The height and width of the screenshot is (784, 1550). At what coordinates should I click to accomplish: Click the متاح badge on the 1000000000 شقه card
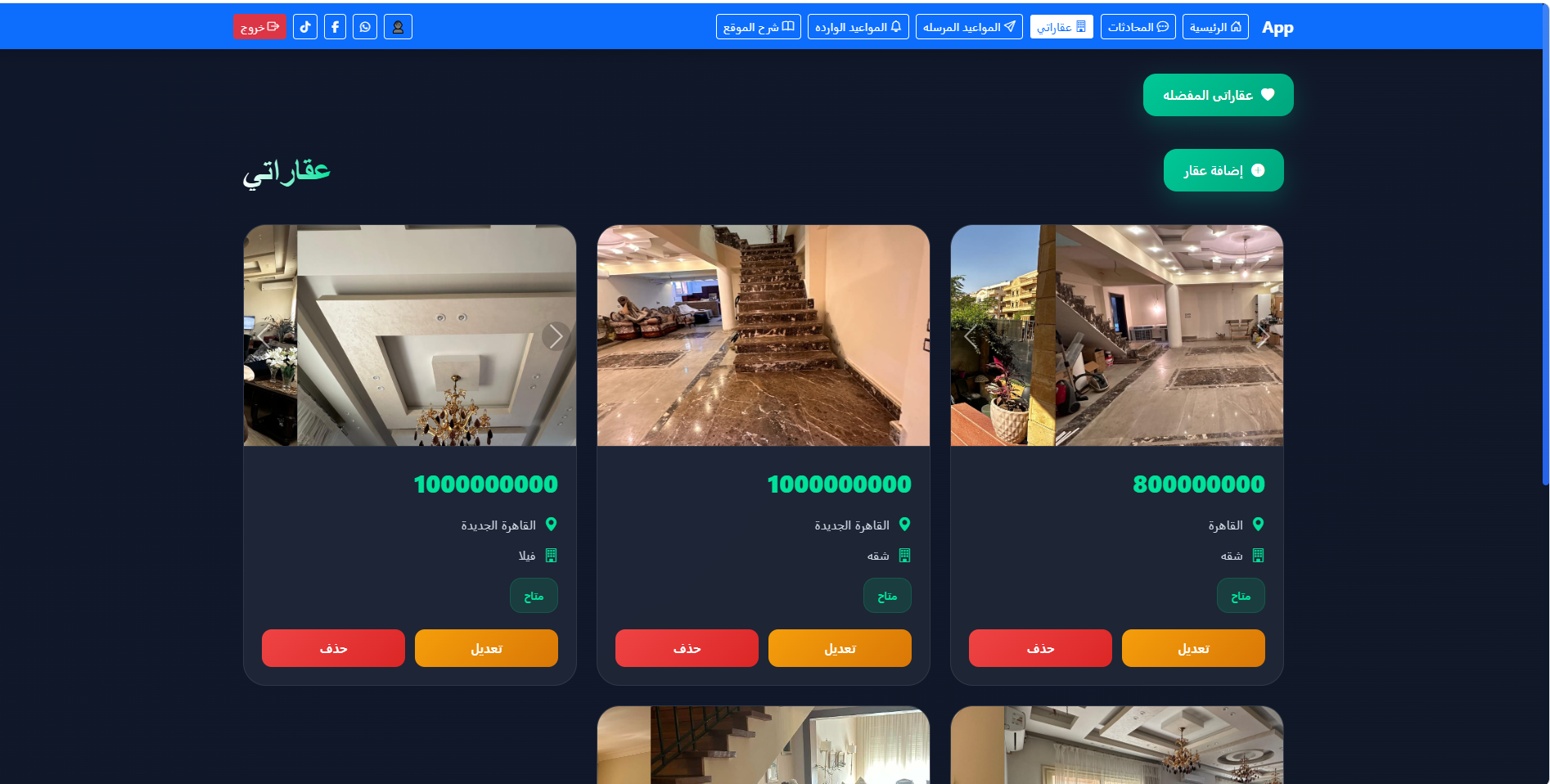tap(887, 596)
